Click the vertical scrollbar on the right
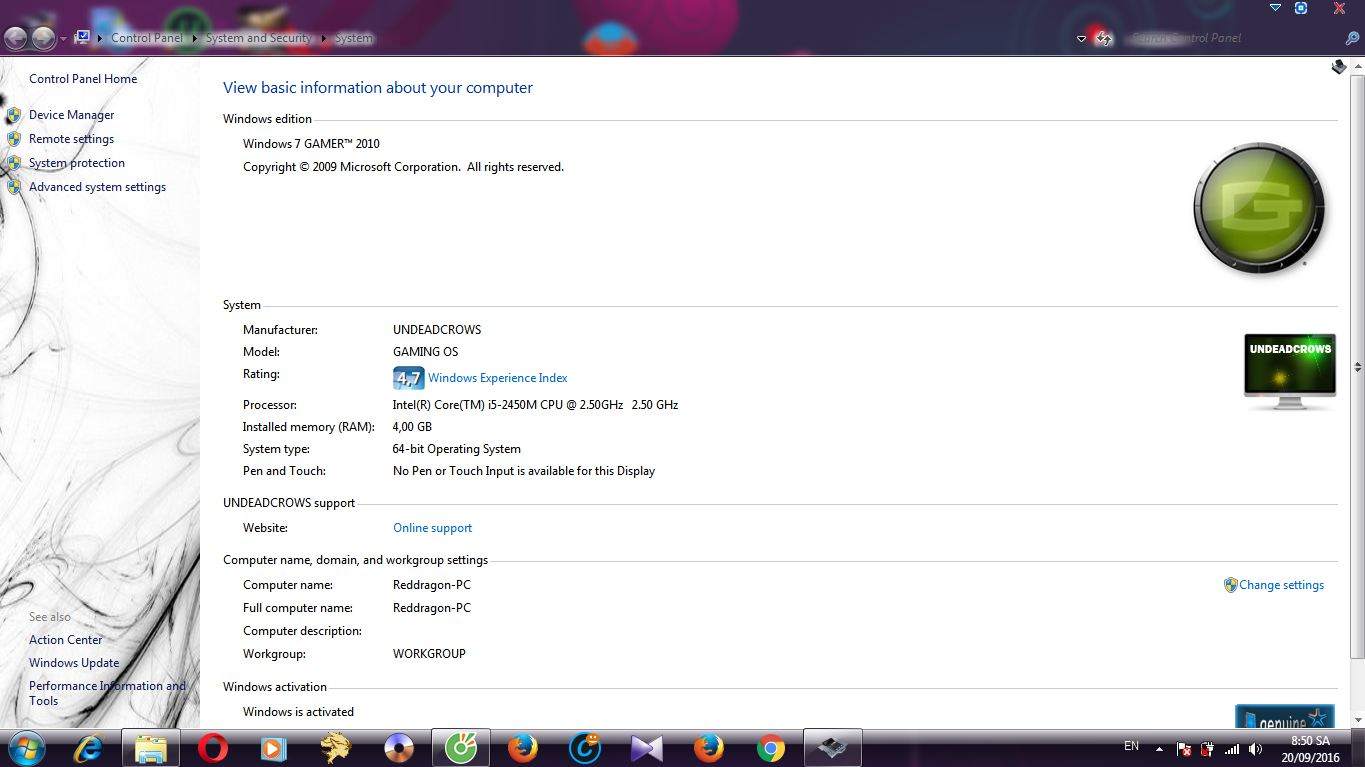The width and height of the screenshot is (1365, 767). coord(1357,367)
